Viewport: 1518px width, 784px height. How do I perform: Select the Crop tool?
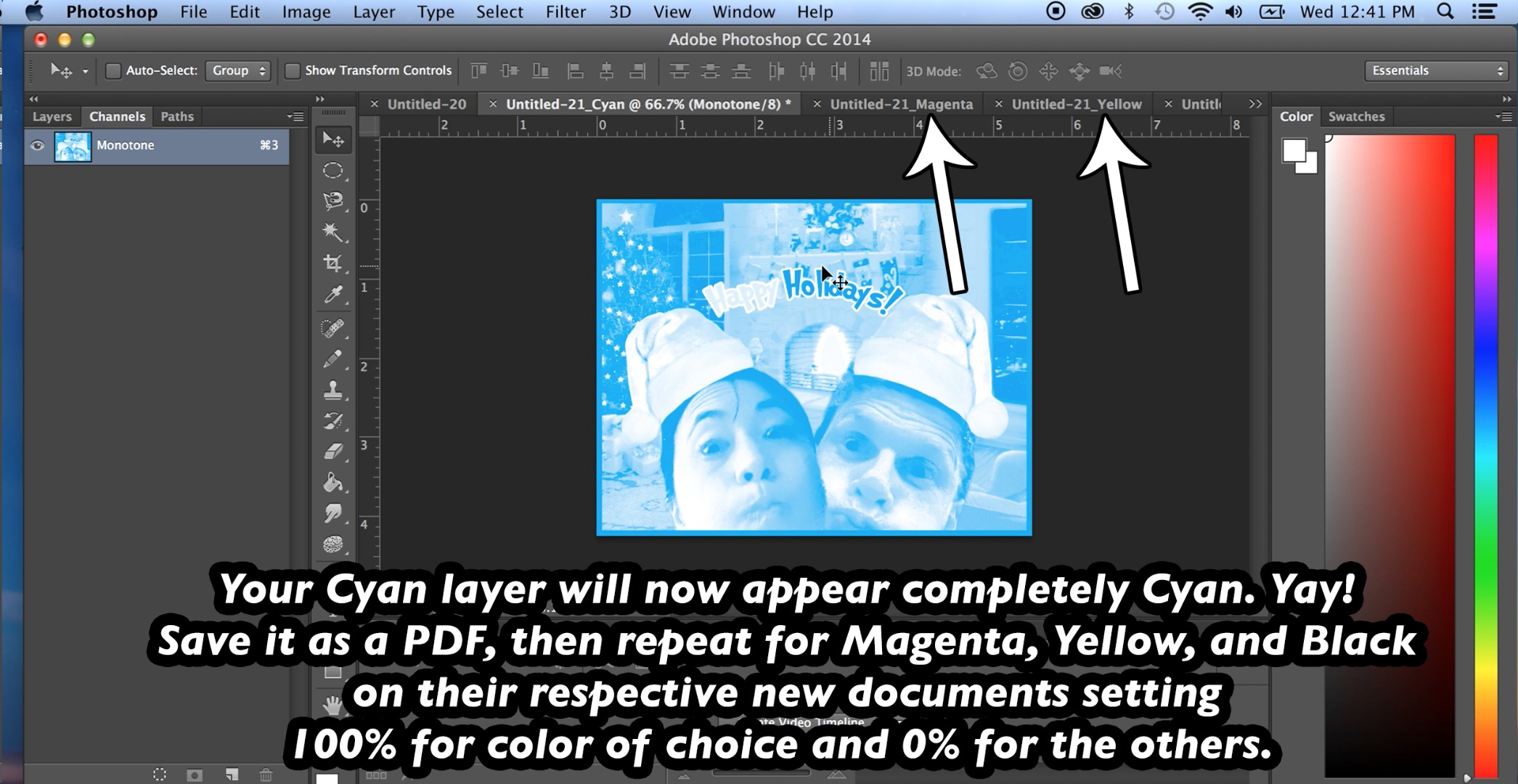coord(333,263)
